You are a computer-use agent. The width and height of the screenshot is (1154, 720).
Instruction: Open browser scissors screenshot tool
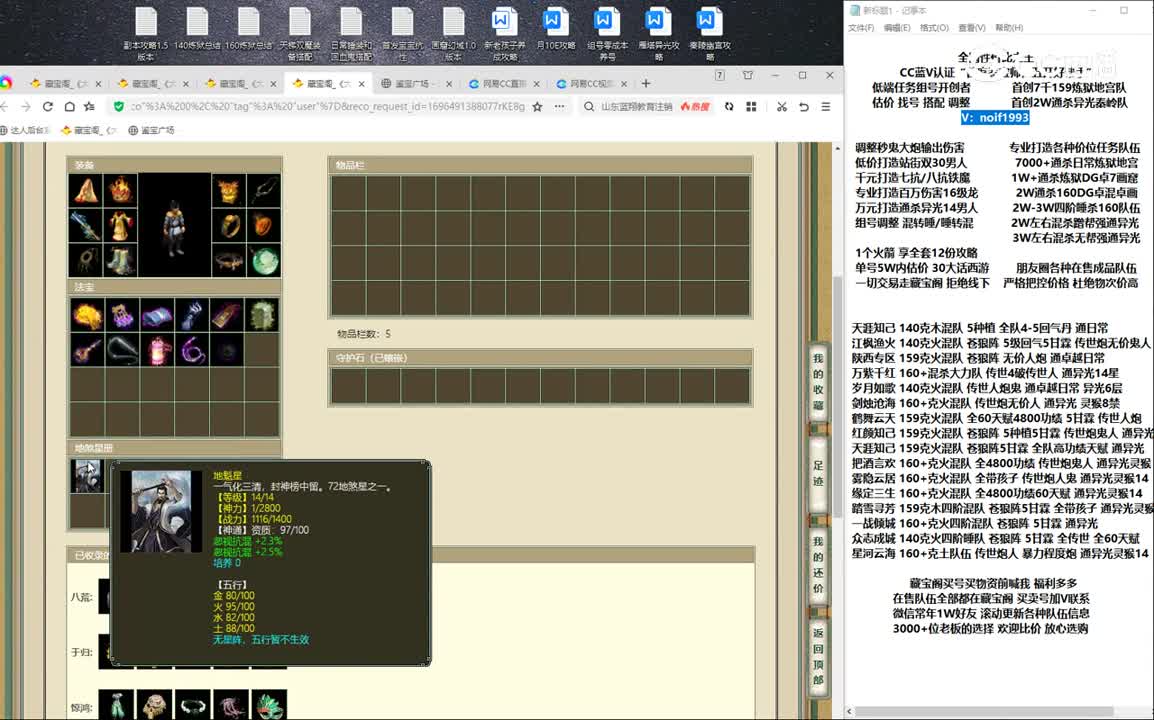pos(782,107)
